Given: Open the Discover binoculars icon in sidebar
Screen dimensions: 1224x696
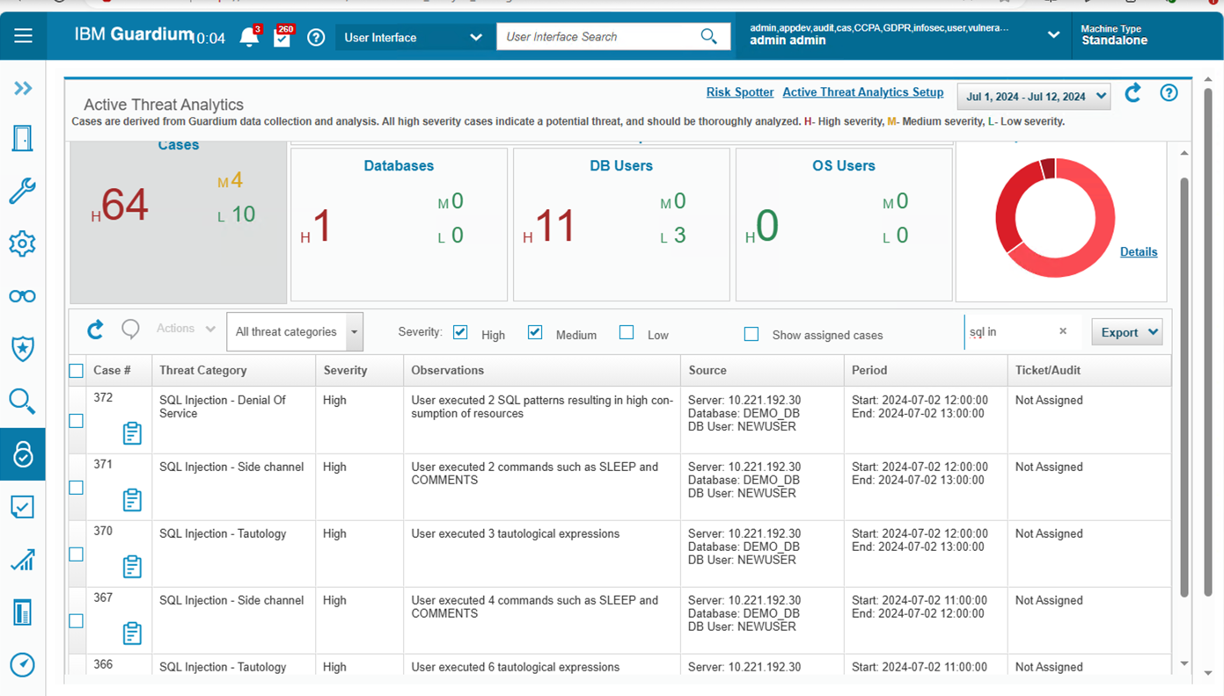Looking at the screenshot, I should tap(23, 296).
